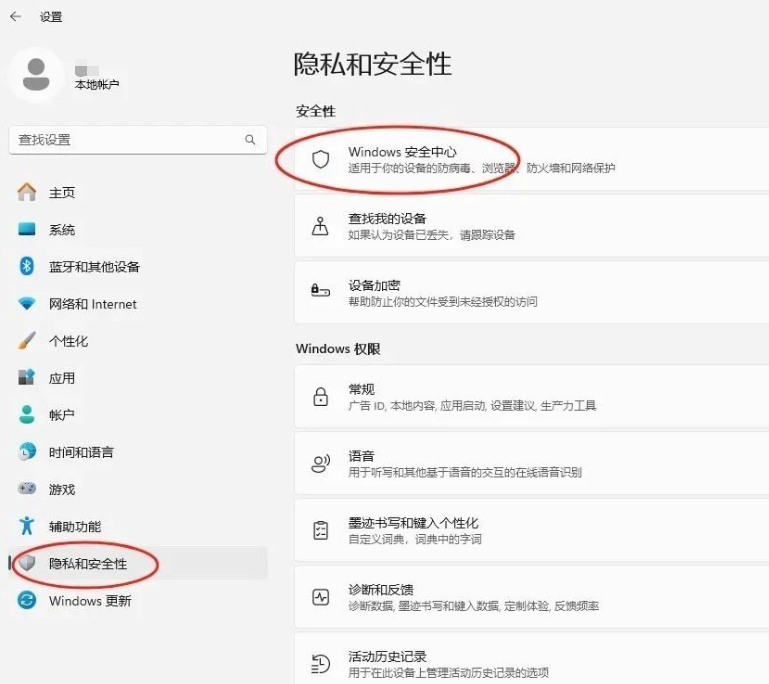Click the 语音 speech icon

click(x=320, y=463)
